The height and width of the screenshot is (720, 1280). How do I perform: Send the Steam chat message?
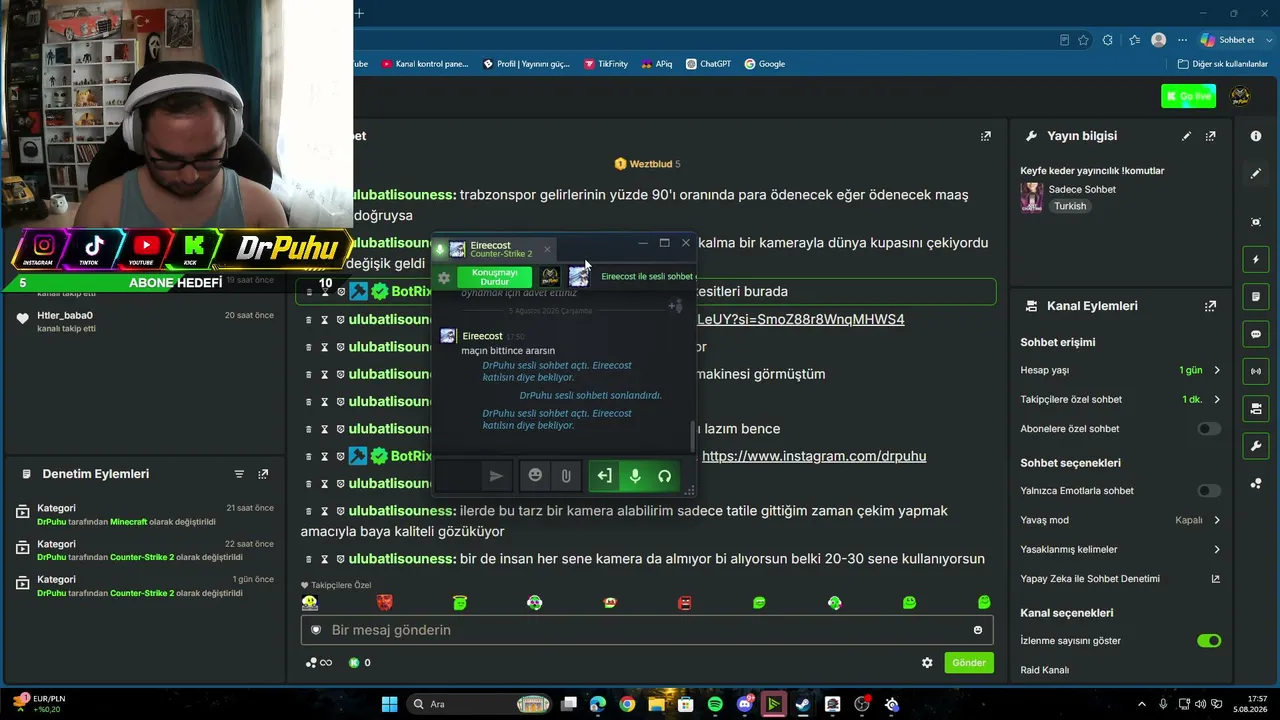tap(496, 476)
